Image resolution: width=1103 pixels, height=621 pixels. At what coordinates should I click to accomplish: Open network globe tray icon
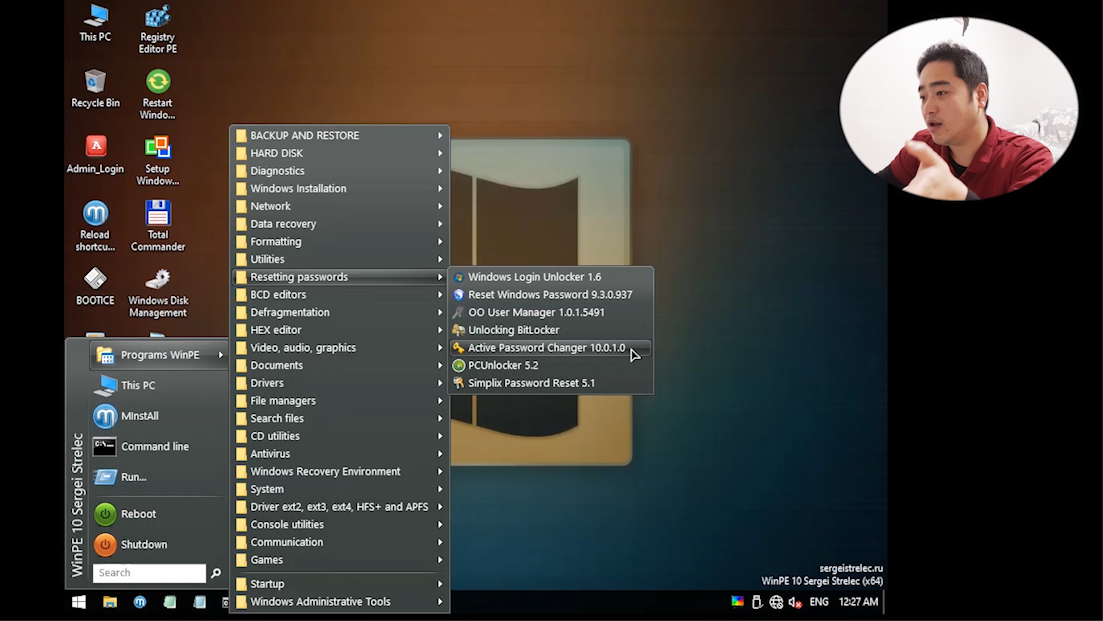click(776, 602)
